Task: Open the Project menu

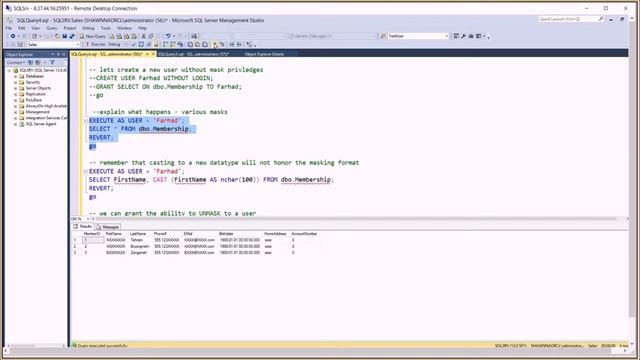Action: 70,28
